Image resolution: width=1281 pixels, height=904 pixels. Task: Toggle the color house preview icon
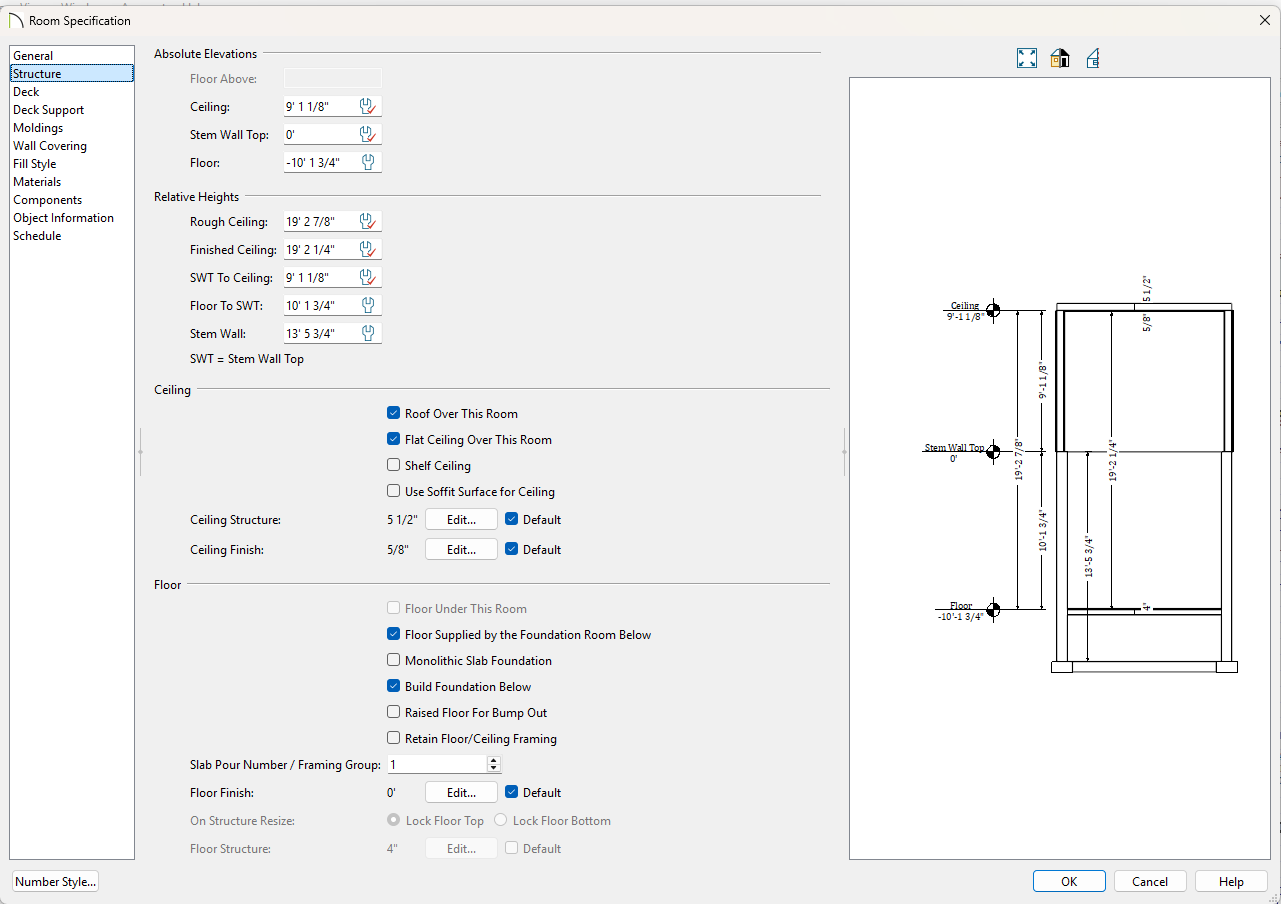(1060, 58)
